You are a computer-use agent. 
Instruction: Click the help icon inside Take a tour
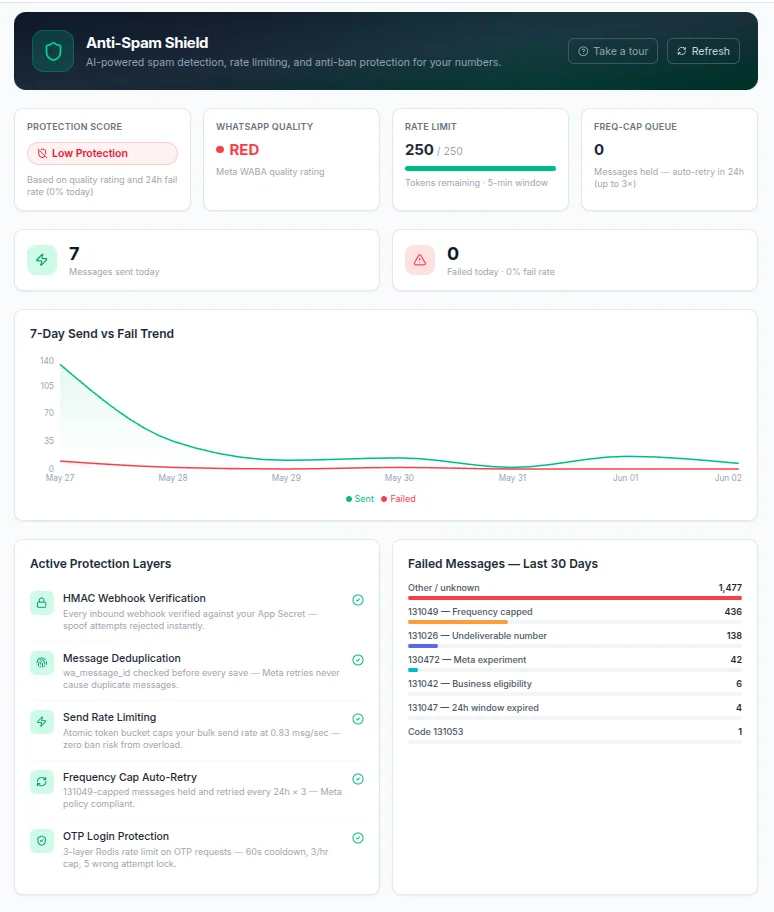583,51
